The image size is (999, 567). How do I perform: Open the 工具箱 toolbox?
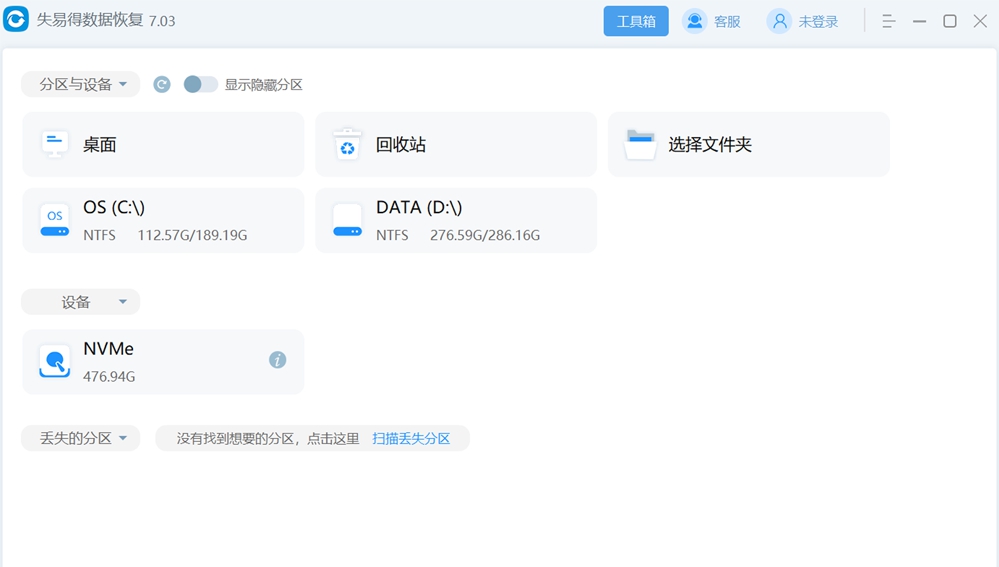click(x=636, y=21)
